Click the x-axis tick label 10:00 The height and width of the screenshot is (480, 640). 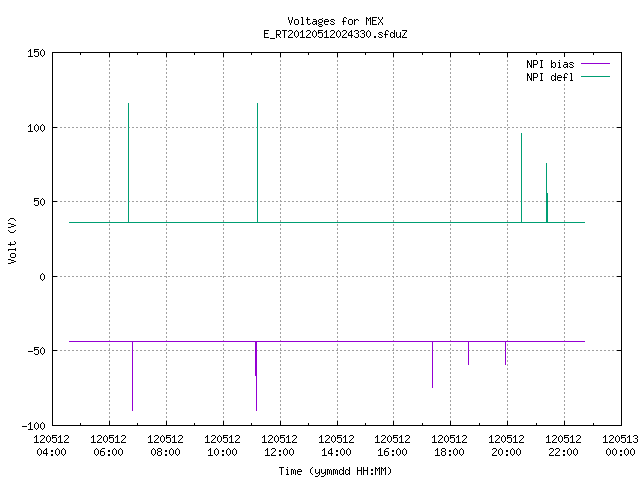click(x=222, y=452)
